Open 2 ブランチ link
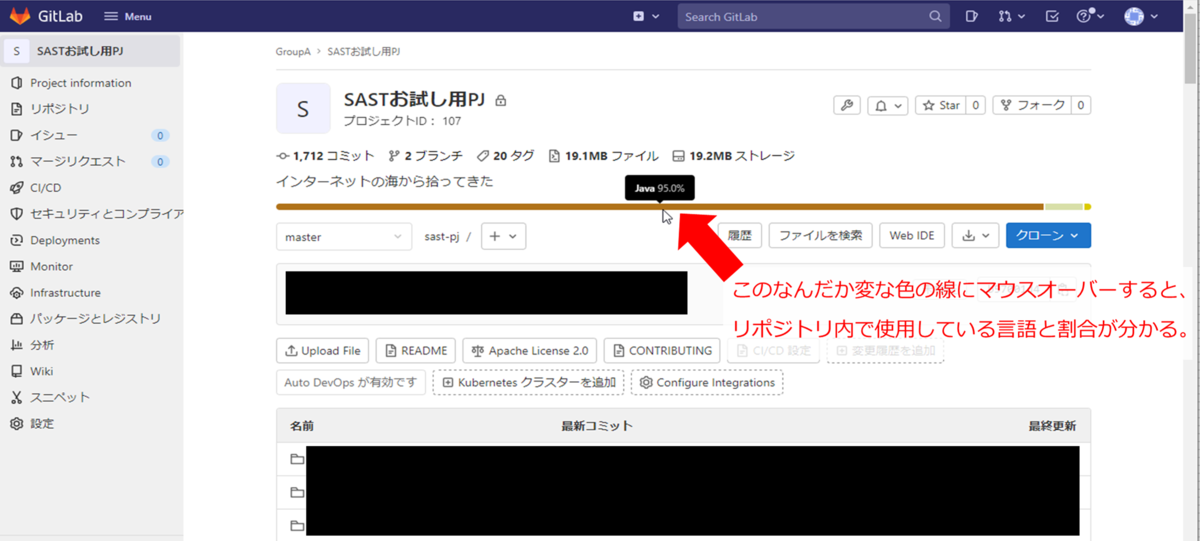1200x541 pixels. (x=426, y=156)
